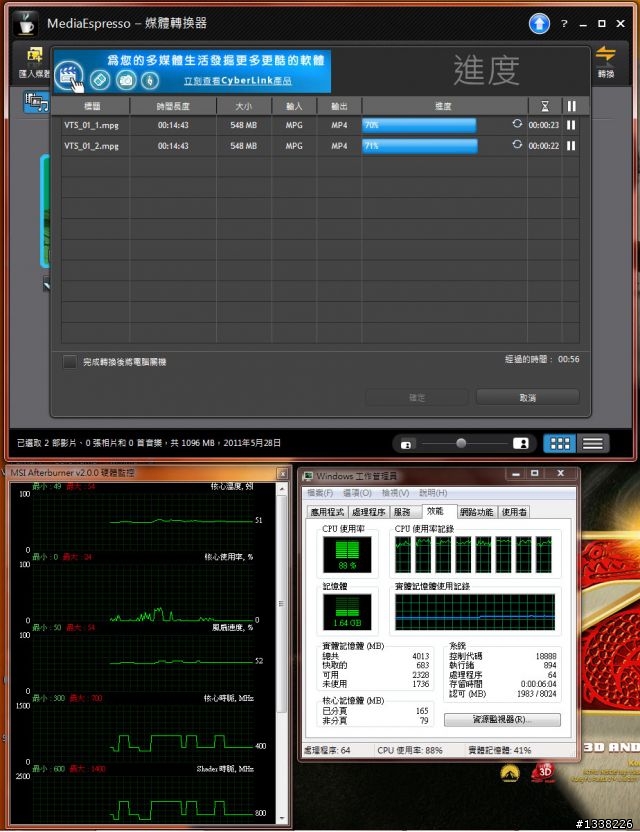This screenshot has height=832, width=640.
Task: Click the Size (大小) column header
Action: click(244, 106)
